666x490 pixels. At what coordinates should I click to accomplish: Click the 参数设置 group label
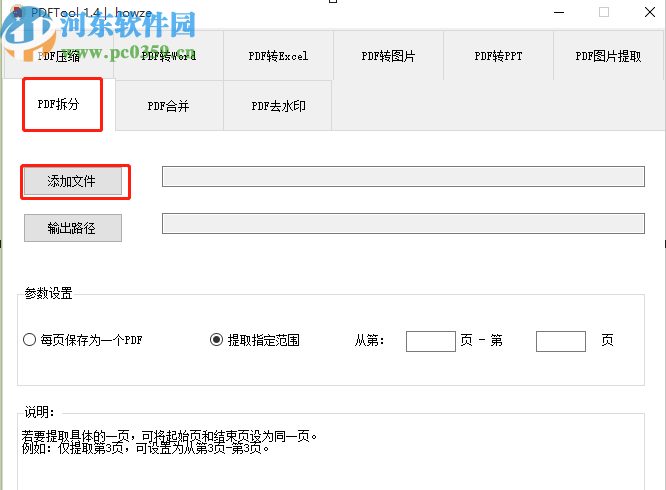pos(48,293)
